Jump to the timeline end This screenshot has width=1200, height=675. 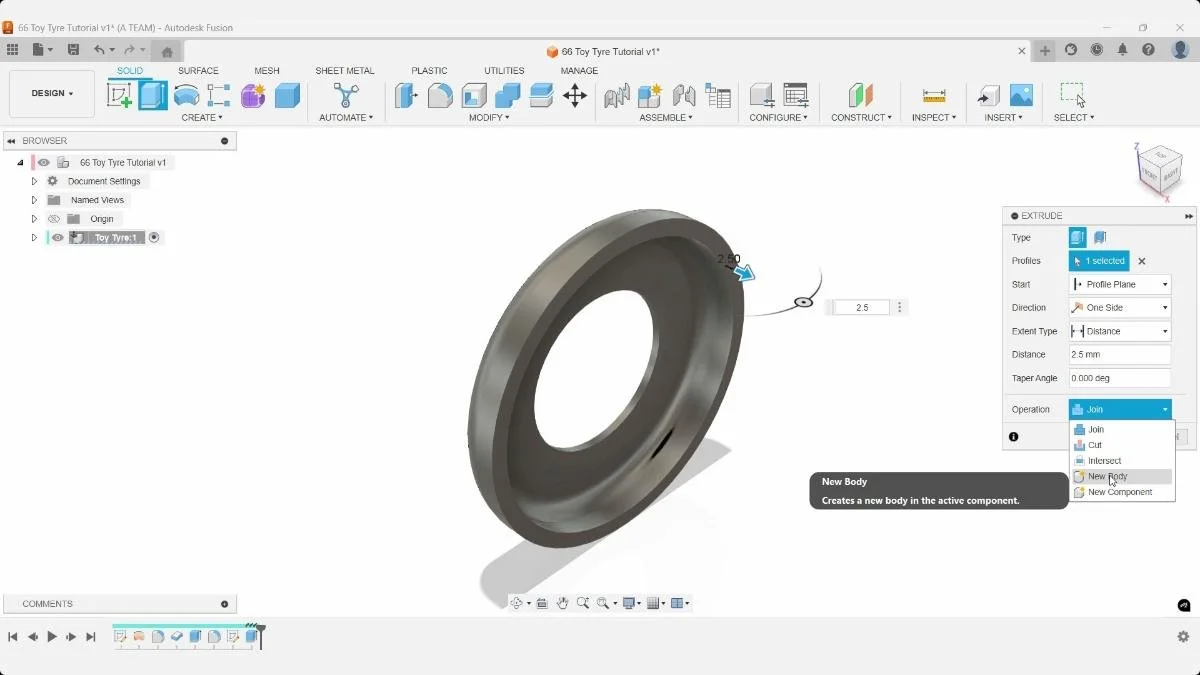[91, 637]
